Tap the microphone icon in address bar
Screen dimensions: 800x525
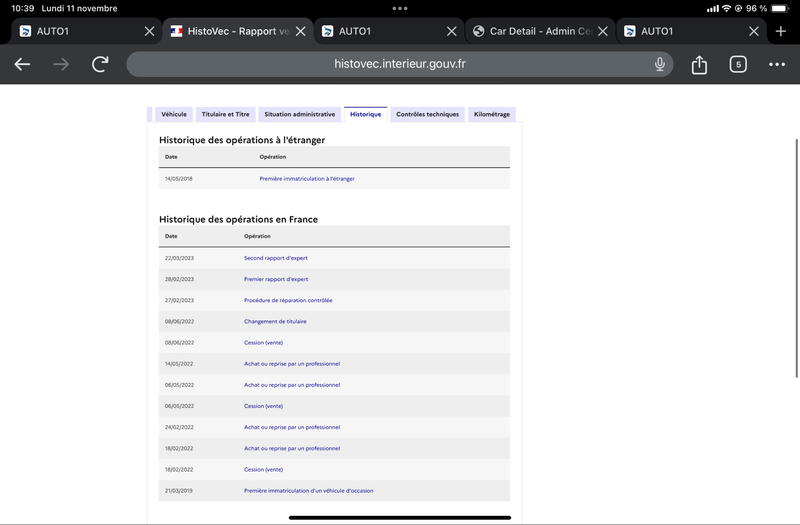(659, 64)
